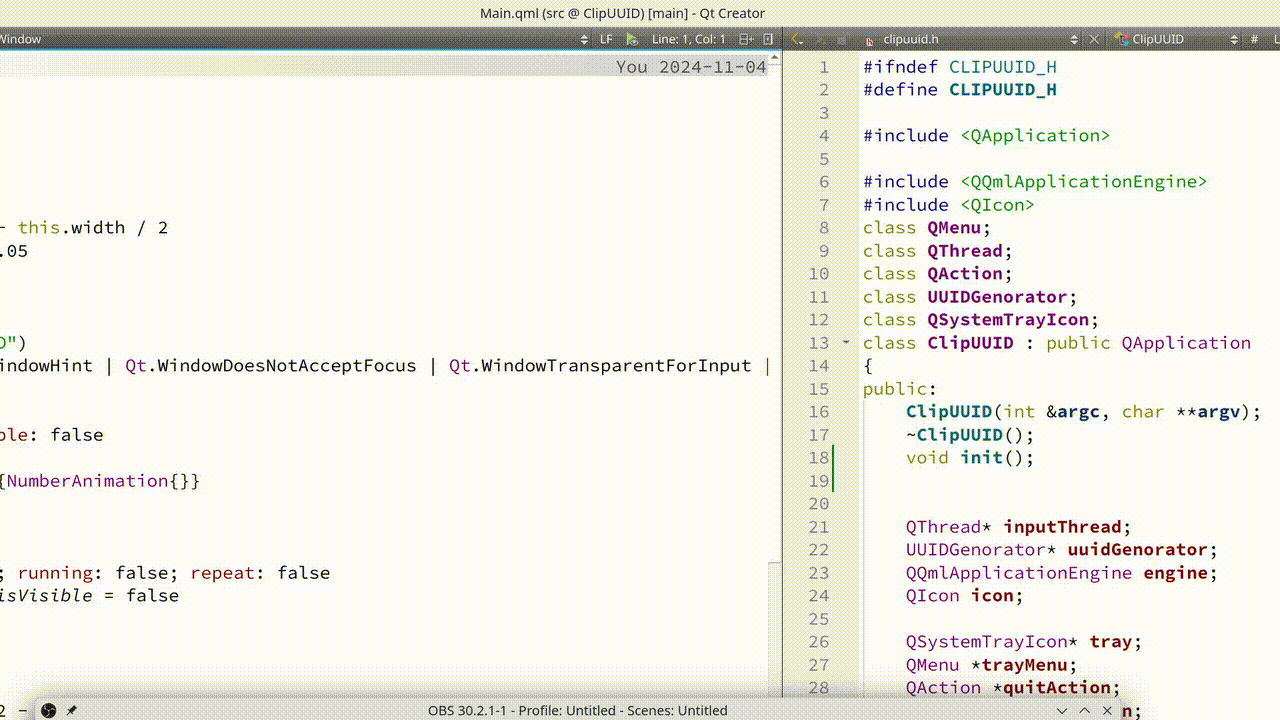1280x720 pixels.
Task: Toggle the pin on OBS window
Action: 72,710
